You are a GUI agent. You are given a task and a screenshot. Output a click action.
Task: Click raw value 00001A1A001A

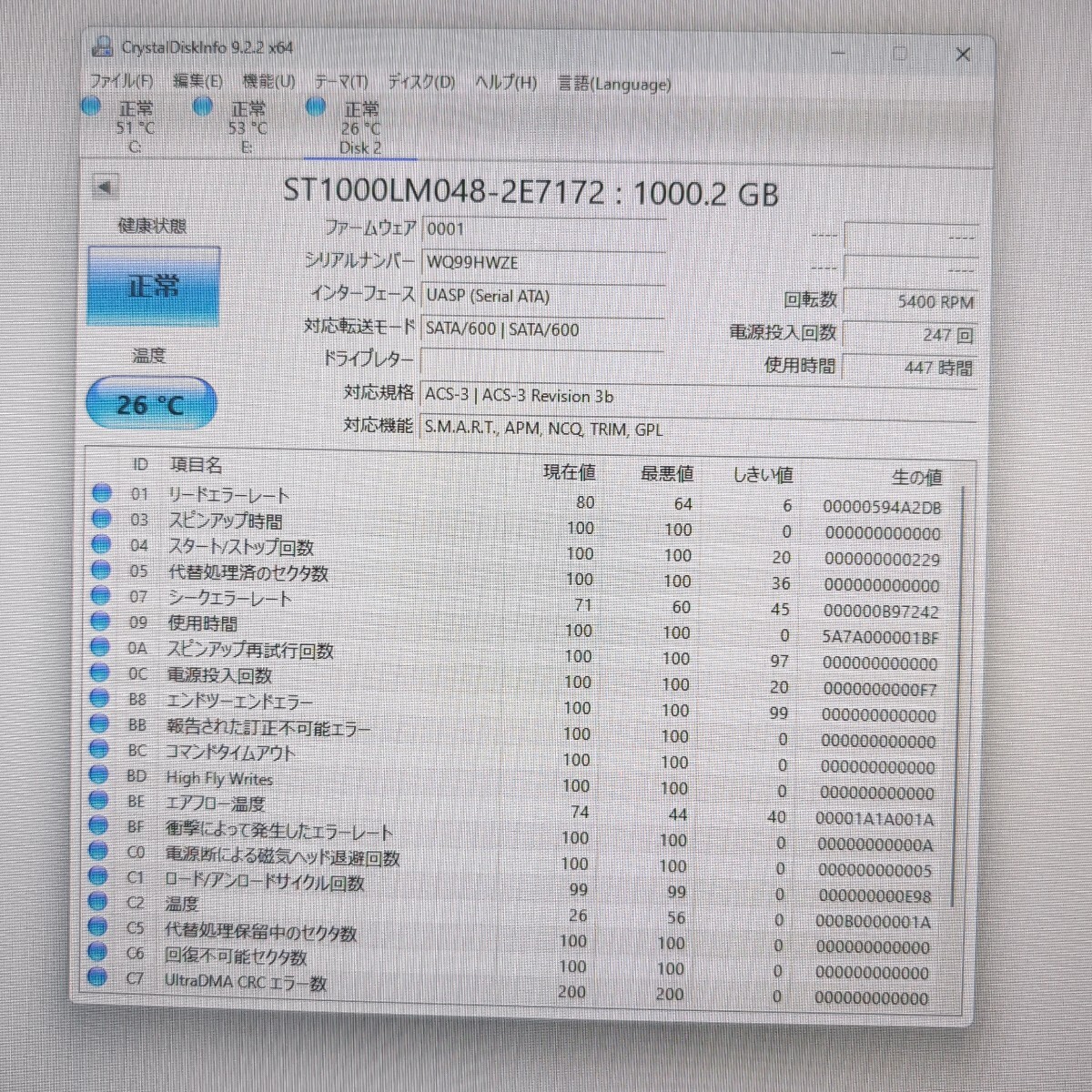pos(875,819)
